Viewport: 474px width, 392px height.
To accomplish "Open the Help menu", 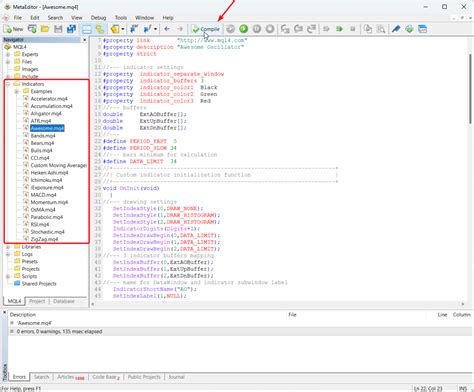I will pos(168,18).
